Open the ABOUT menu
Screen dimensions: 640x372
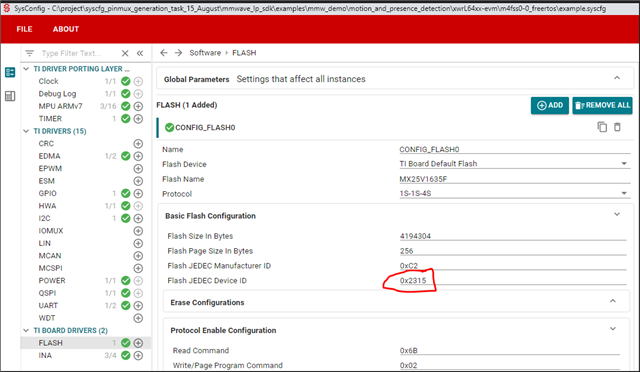click(x=66, y=29)
